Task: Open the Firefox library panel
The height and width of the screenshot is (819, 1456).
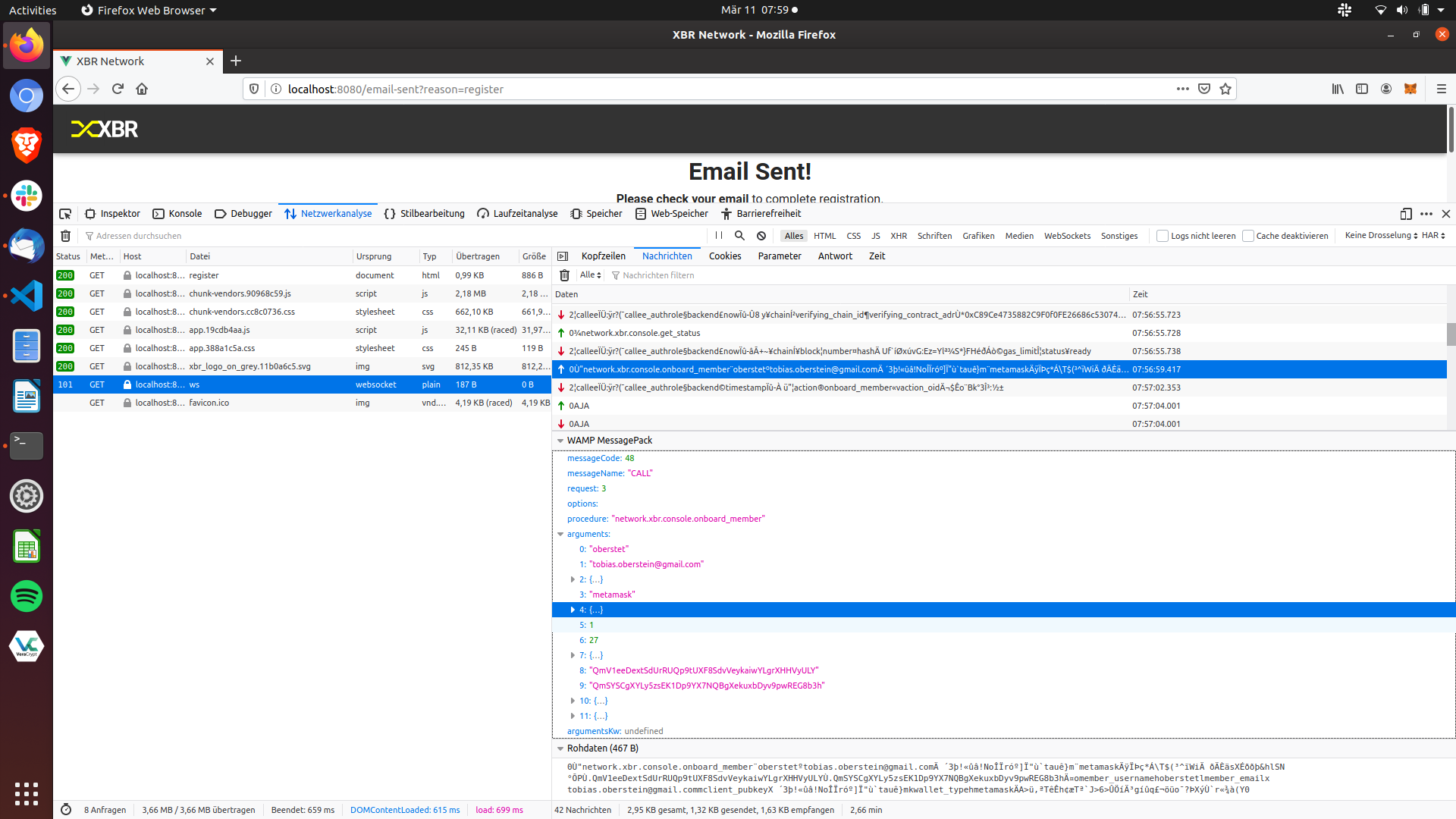Action: pos(1338,89)
